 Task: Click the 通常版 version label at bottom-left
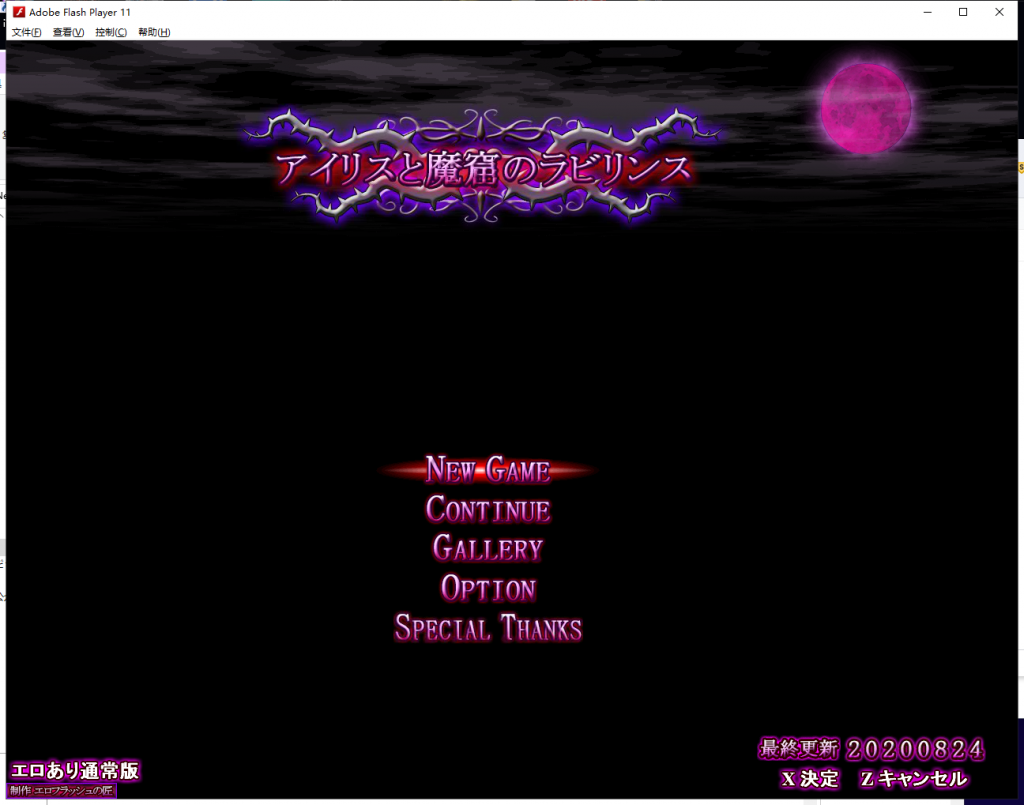[x=74, y=770]
